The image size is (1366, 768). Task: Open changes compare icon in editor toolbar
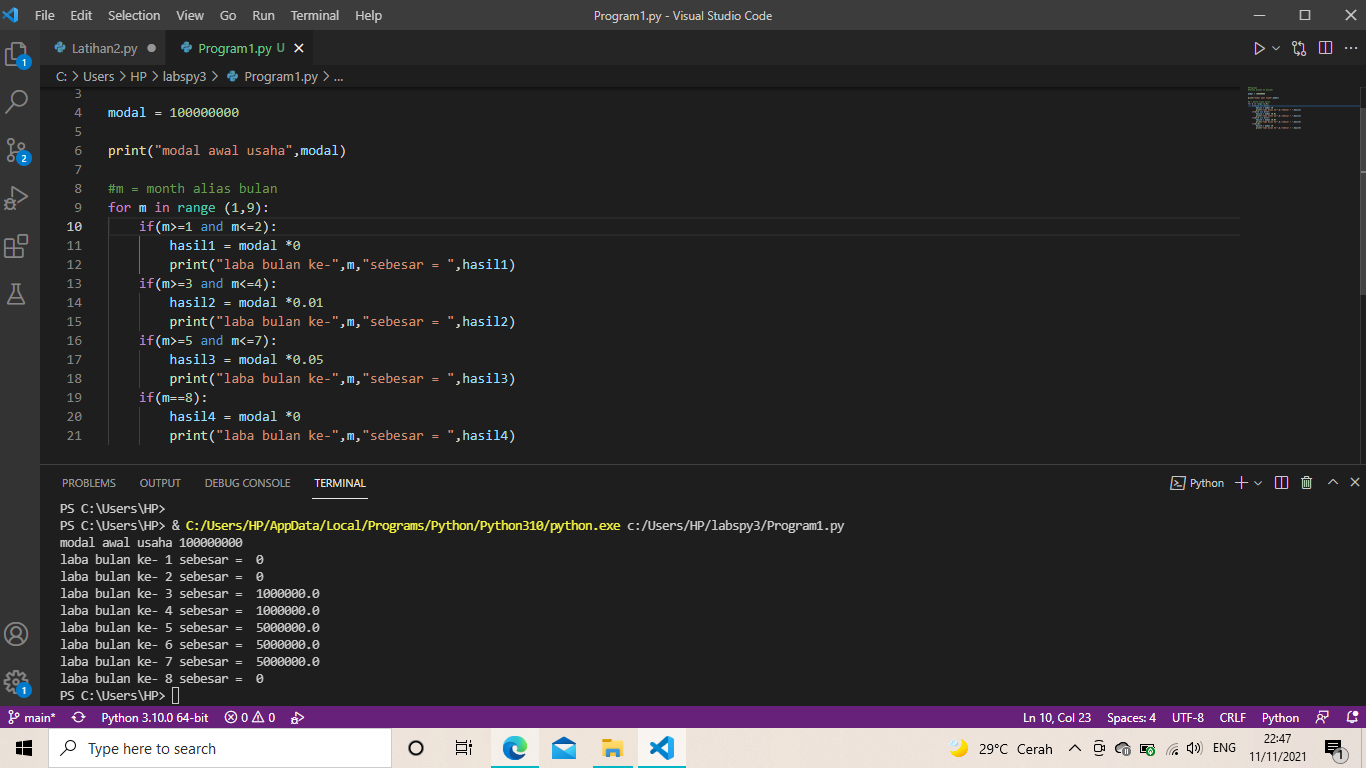pyautogui.click(x=1299, y=48)
